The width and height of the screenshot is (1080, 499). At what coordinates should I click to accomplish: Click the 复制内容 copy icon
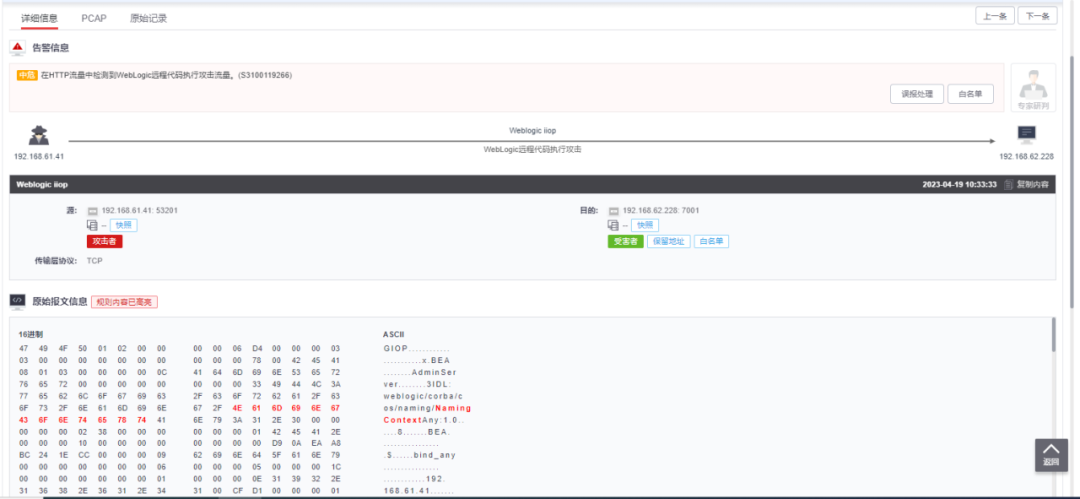pyautogui.click(x=1008, y=185)
